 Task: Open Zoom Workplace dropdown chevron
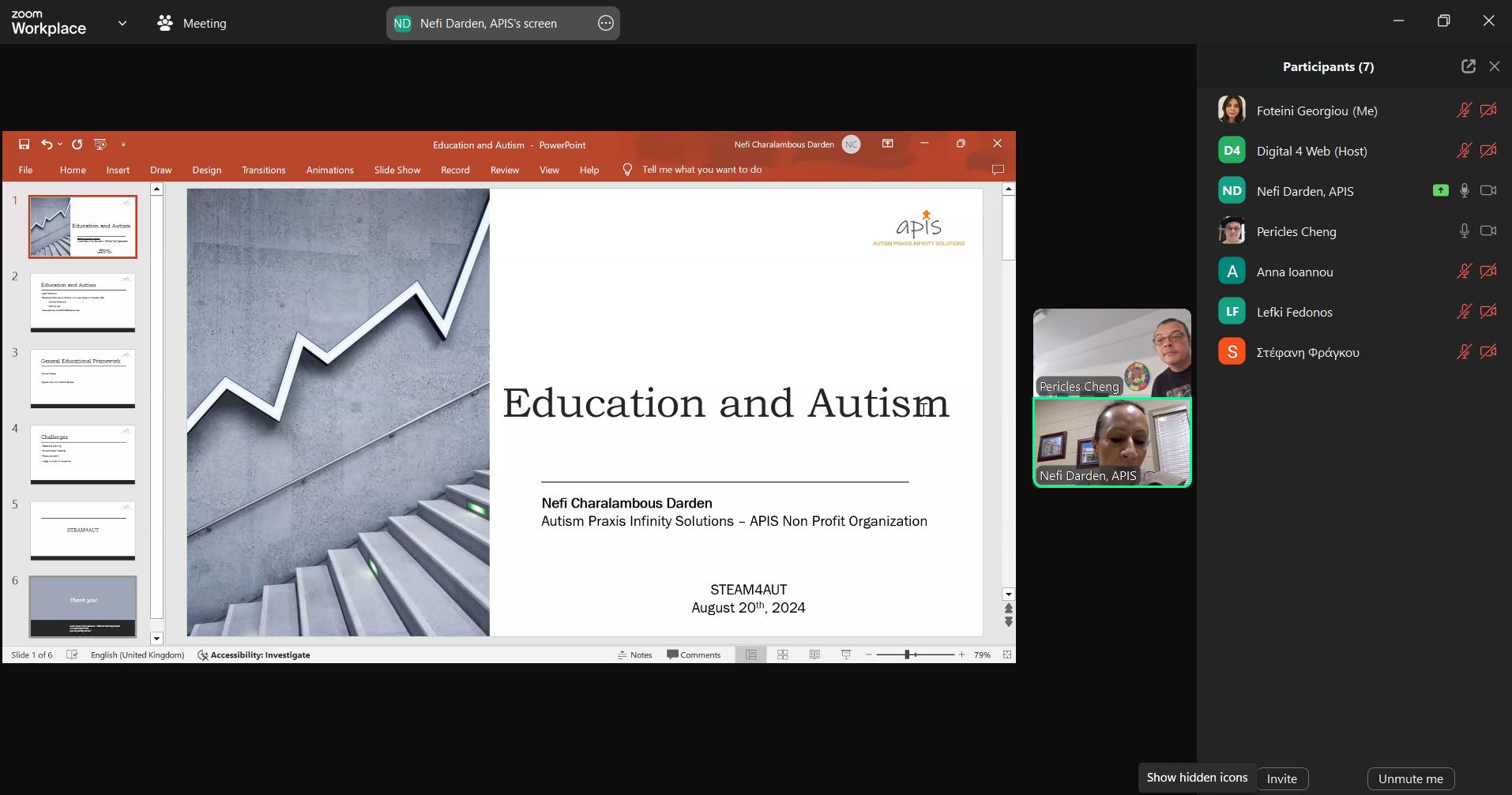click(122, 24)
